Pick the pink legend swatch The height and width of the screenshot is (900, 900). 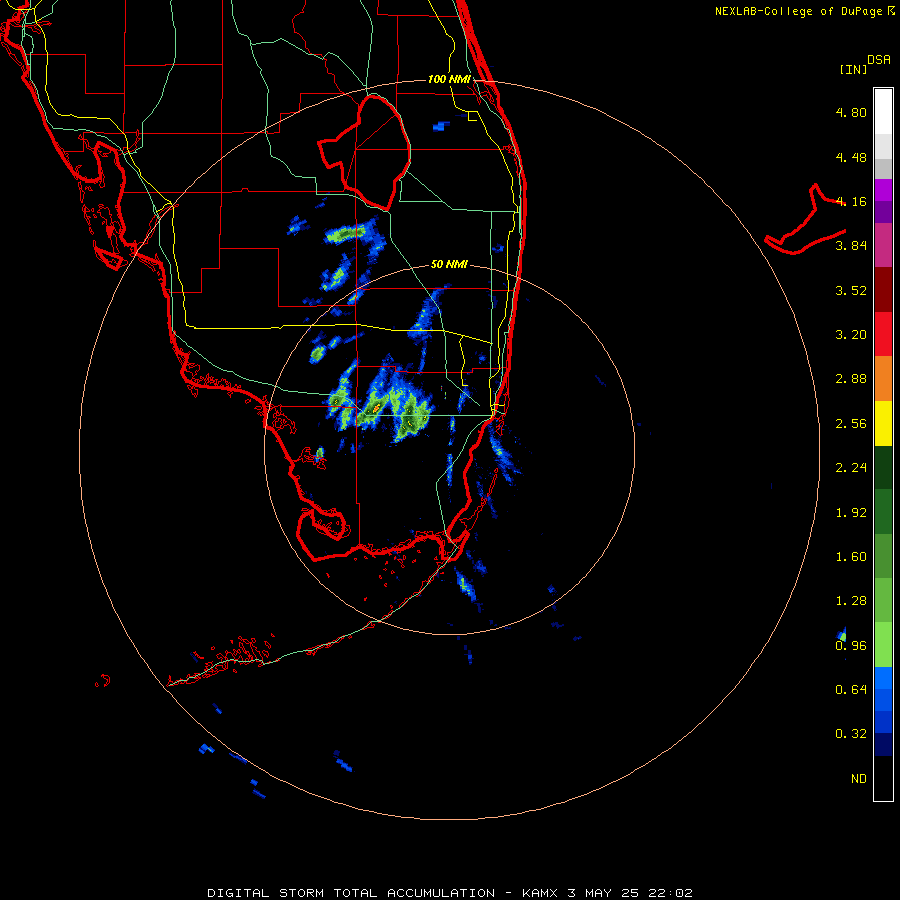883,245
